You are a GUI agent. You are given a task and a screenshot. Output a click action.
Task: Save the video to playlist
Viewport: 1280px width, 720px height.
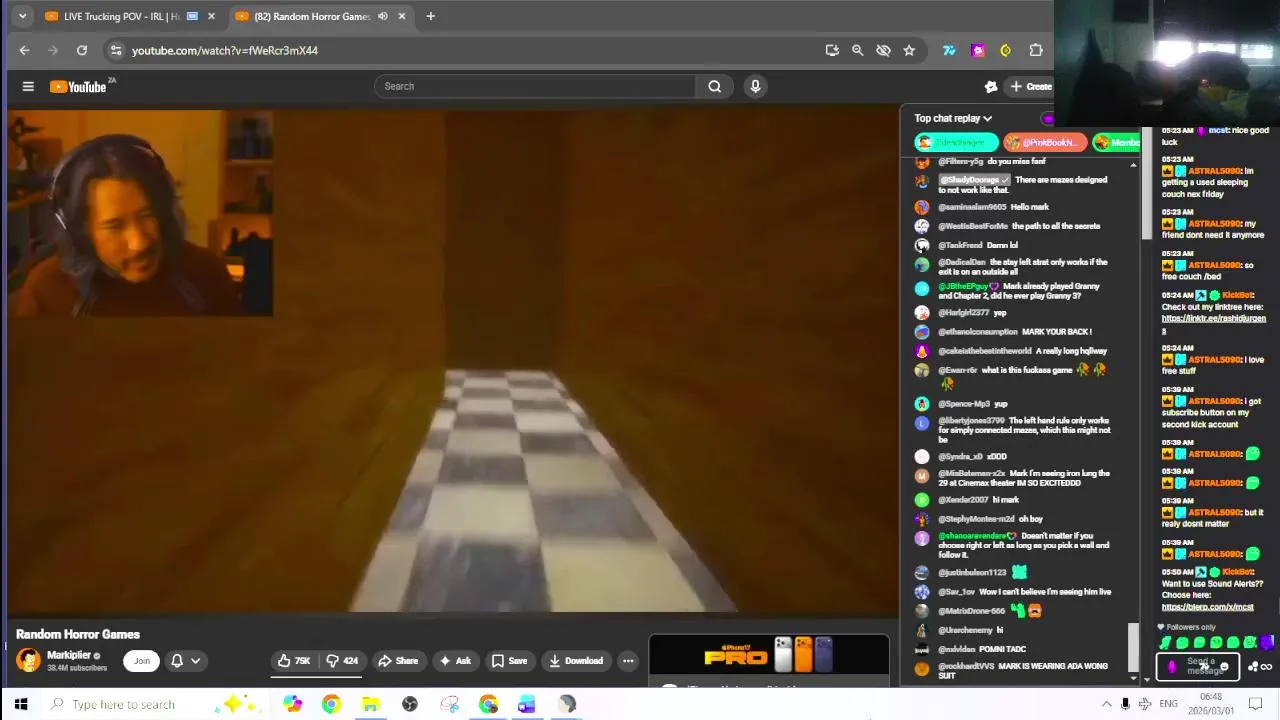(x=509, y=660)
